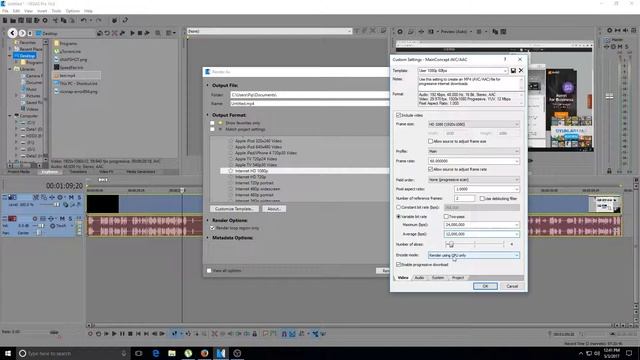Screen dimensions: 640x360
Task: Click Cancel in Custom Settings dialog
Action: pyautogui.click(x=512, y=286)
